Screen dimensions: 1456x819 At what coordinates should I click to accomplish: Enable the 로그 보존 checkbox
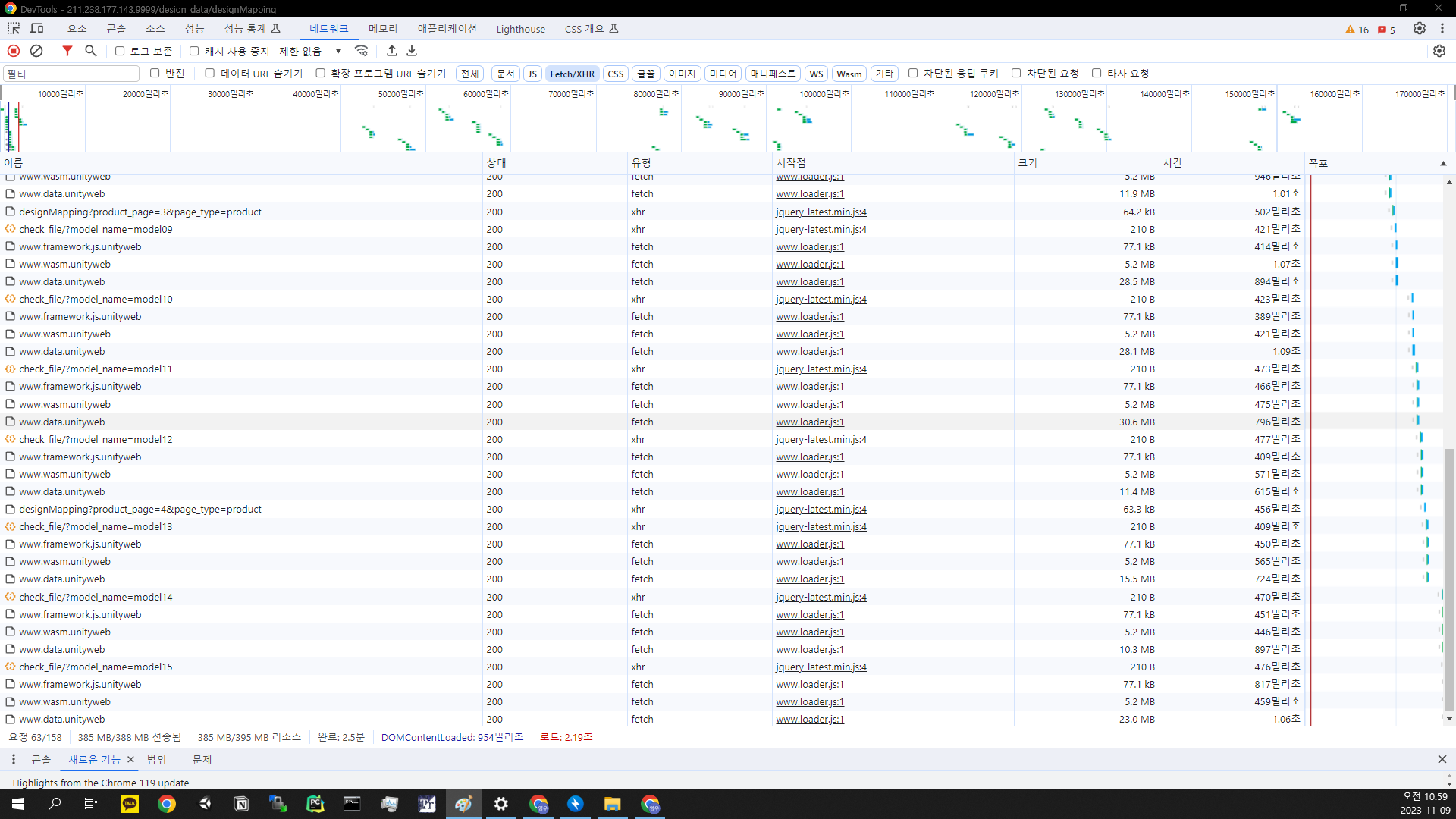[120, 51]
